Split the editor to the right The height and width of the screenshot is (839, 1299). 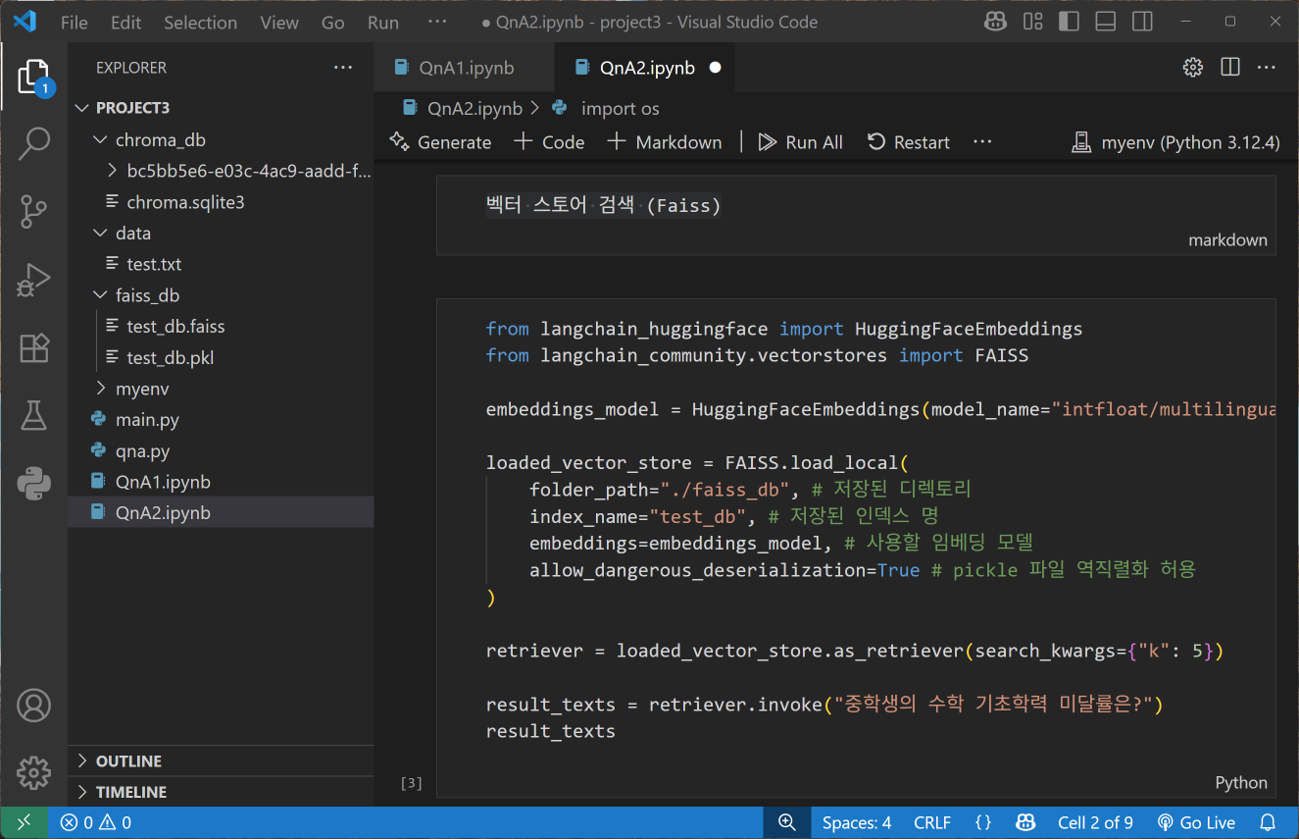click(1230, 67)
